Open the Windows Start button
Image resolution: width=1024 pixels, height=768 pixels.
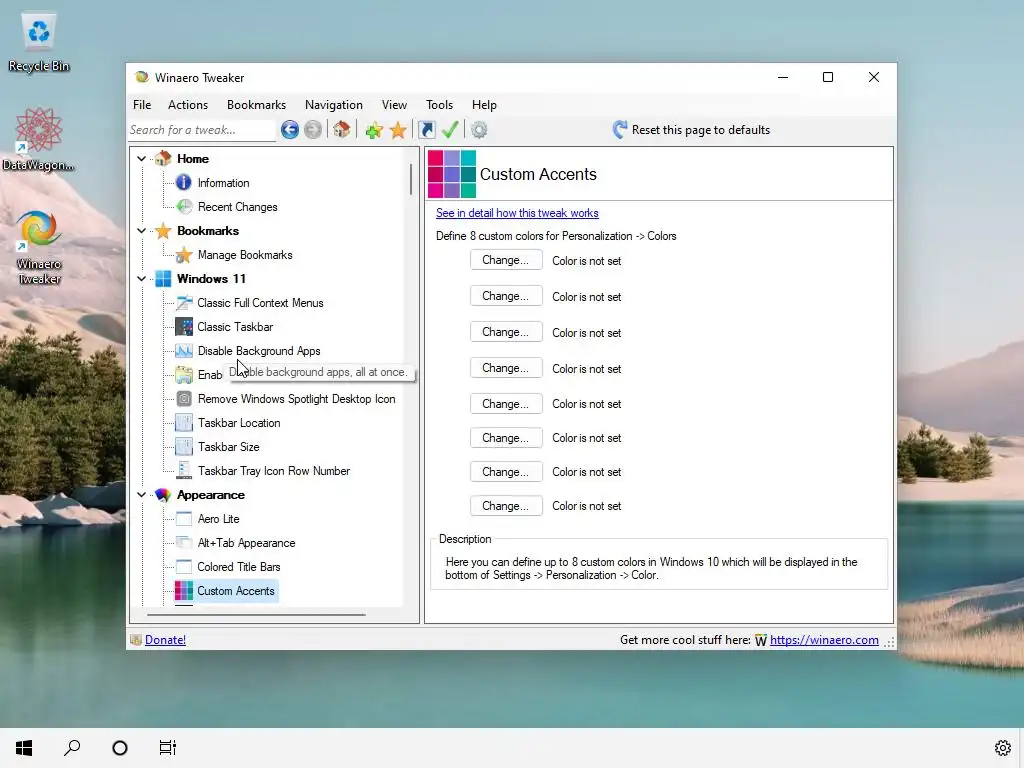[24, 748]
